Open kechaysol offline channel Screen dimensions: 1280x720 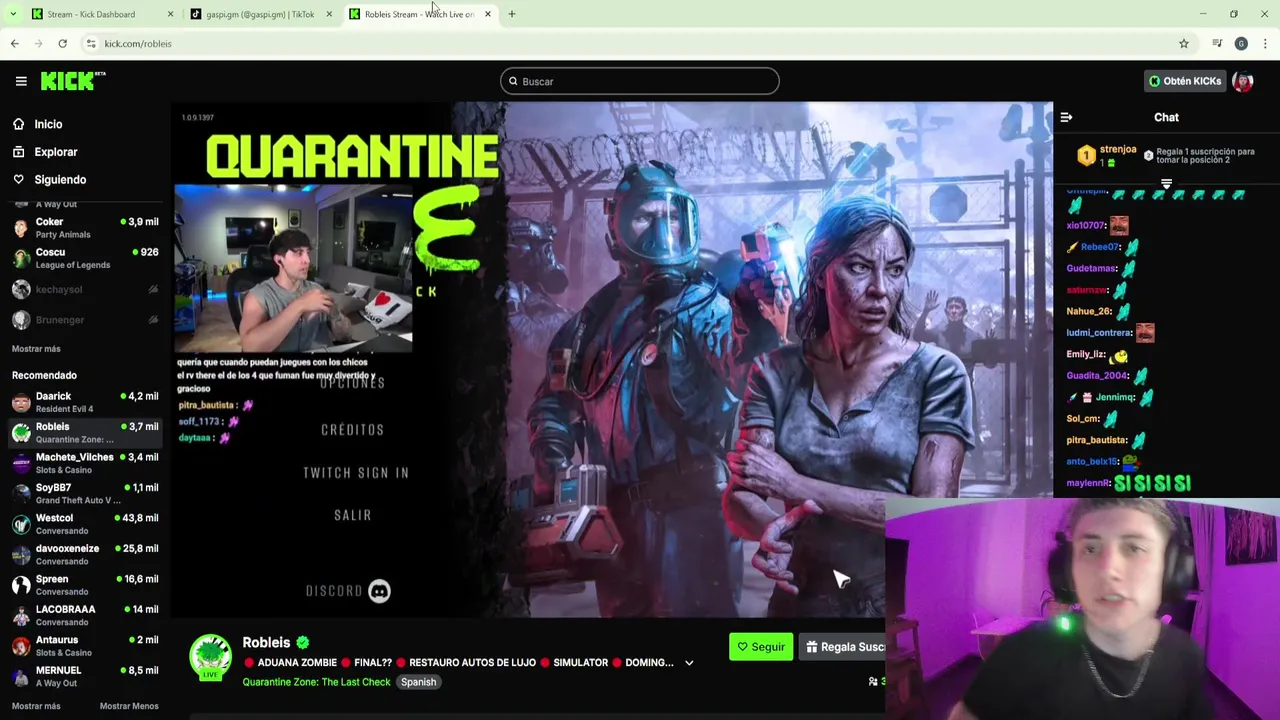pos(85,289)
